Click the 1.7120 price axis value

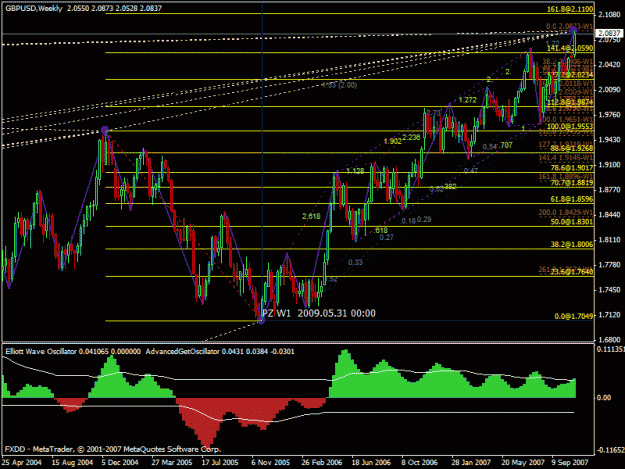pos(609,315)
